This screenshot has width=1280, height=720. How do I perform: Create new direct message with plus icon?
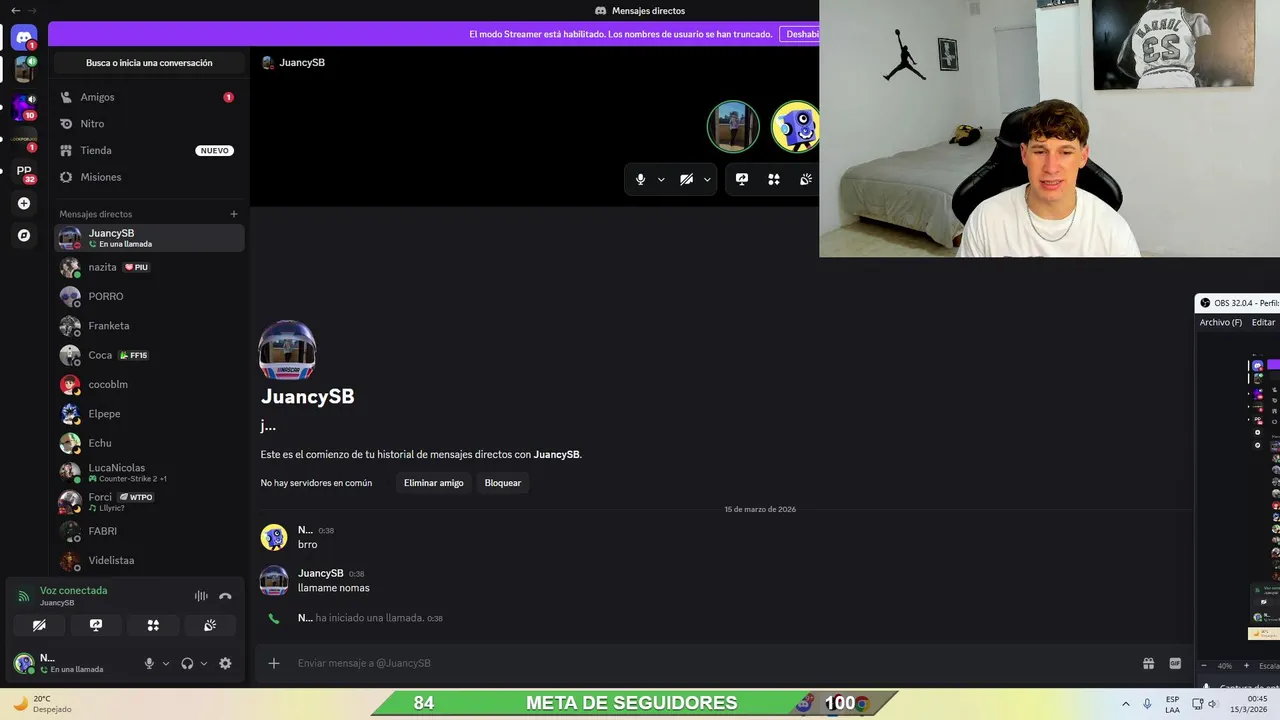(234, 214)
